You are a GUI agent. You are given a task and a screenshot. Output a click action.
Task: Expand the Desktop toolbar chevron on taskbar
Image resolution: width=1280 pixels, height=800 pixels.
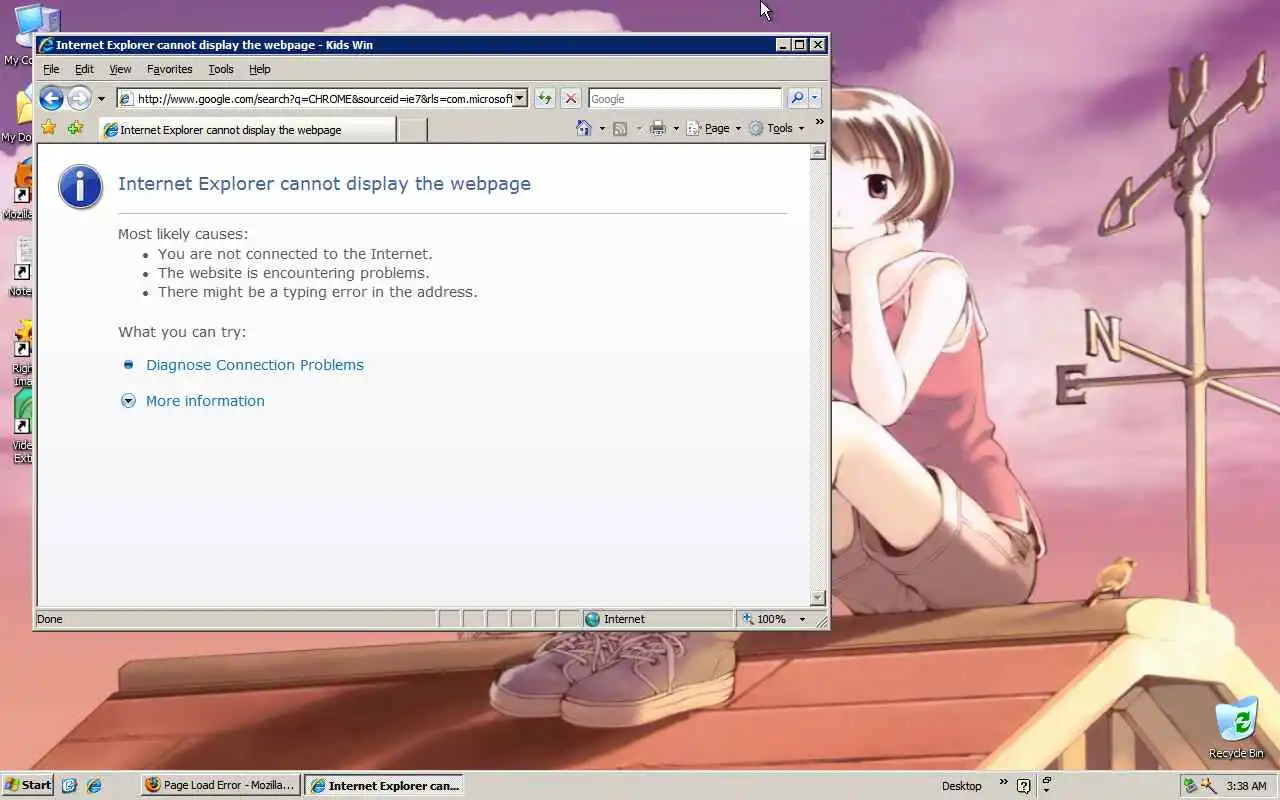[x=1003, y=783]
